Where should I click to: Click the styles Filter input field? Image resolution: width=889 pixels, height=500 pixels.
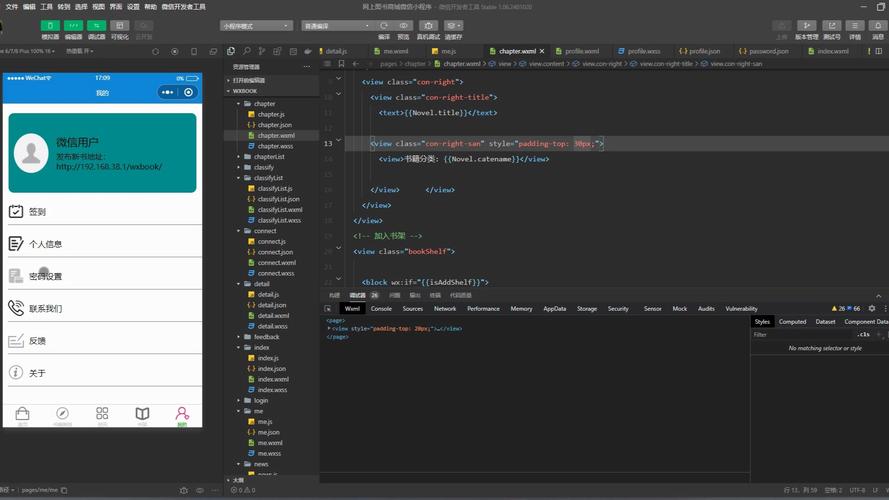[802, 334]
